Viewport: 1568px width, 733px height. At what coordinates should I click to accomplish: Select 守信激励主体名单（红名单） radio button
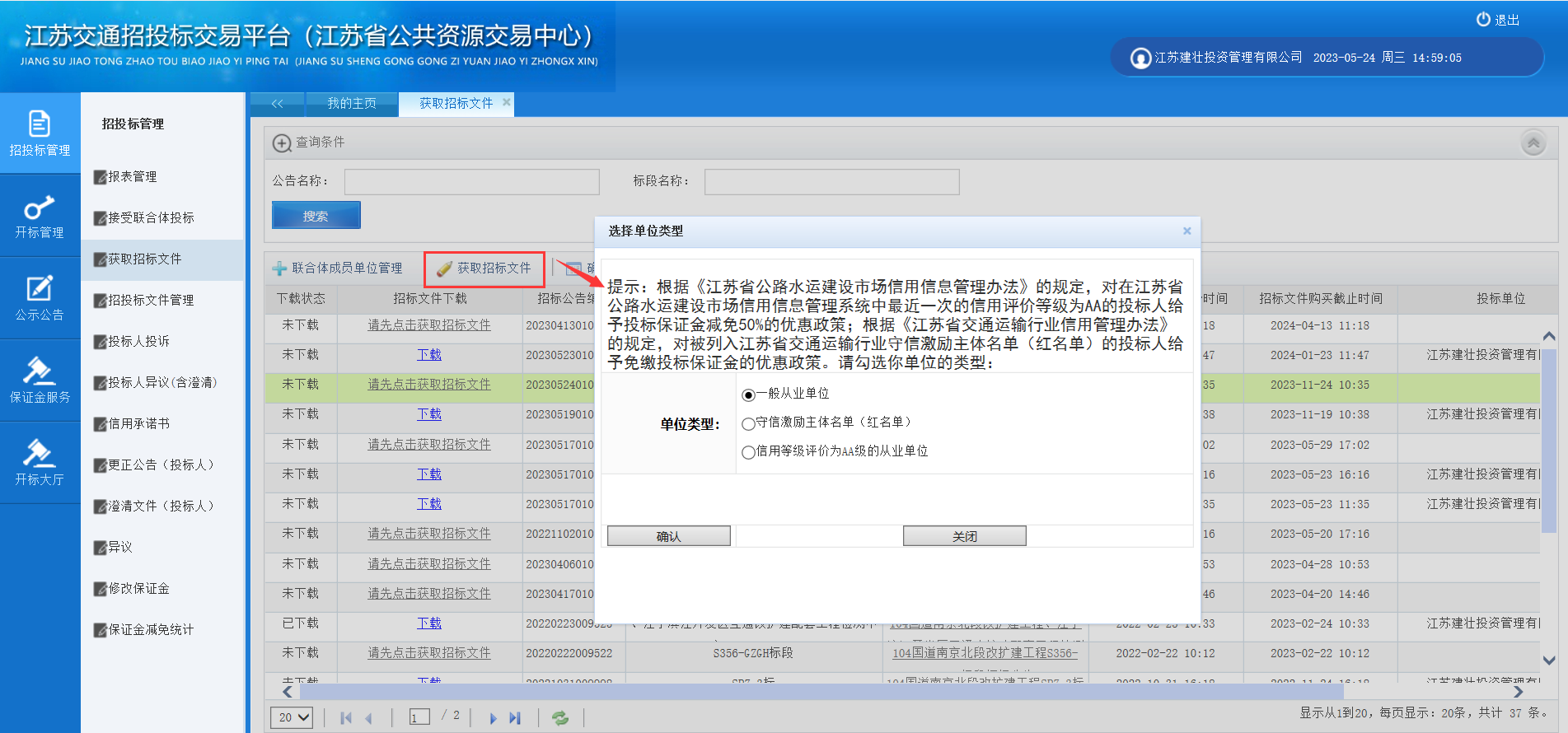tap(748, 423)
